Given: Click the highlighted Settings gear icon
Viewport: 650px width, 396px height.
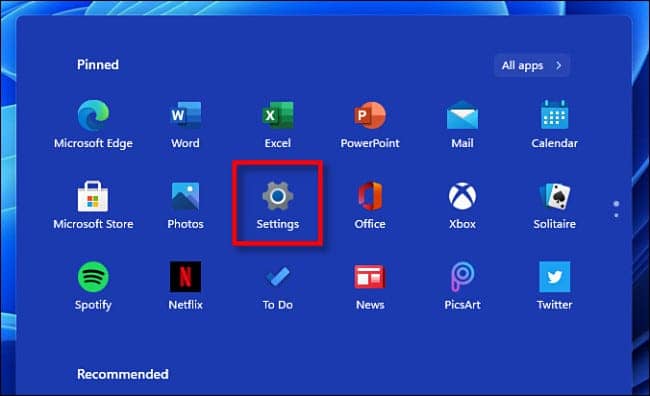Looking at the screenshot, I should pyautogui.click(x=278, y=196).
